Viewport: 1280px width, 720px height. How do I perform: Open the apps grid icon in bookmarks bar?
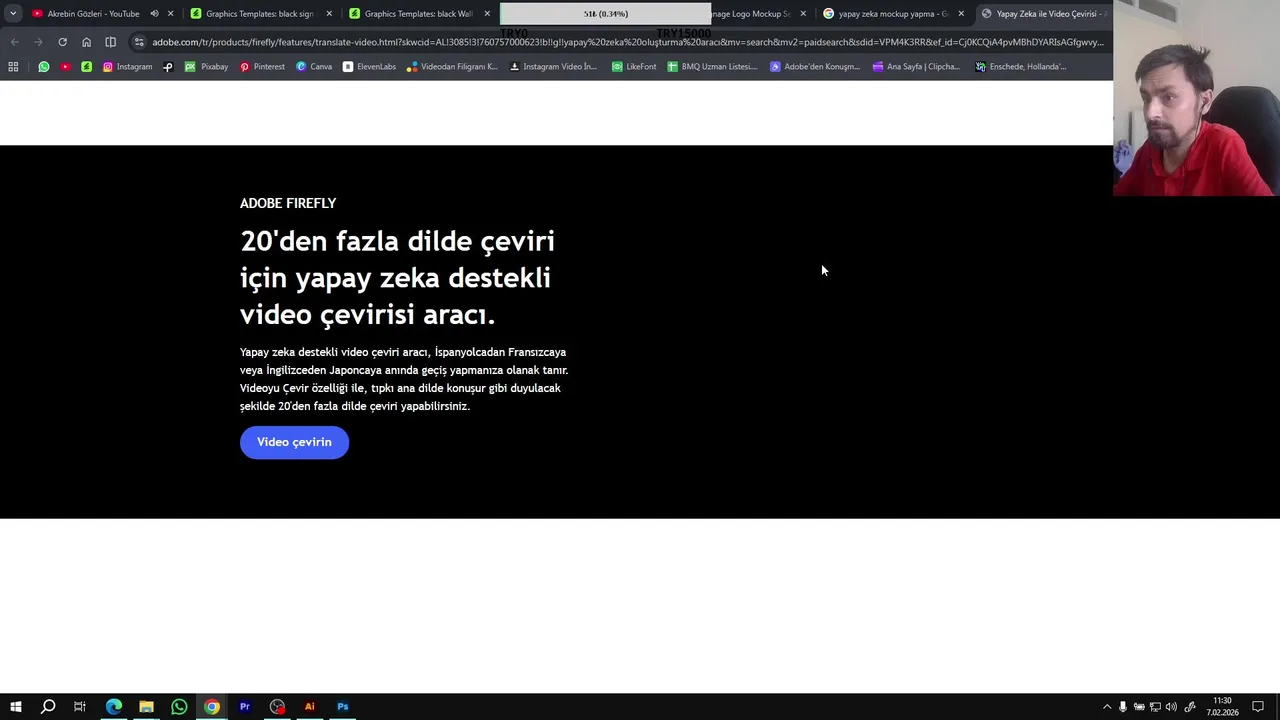(13, 67)
